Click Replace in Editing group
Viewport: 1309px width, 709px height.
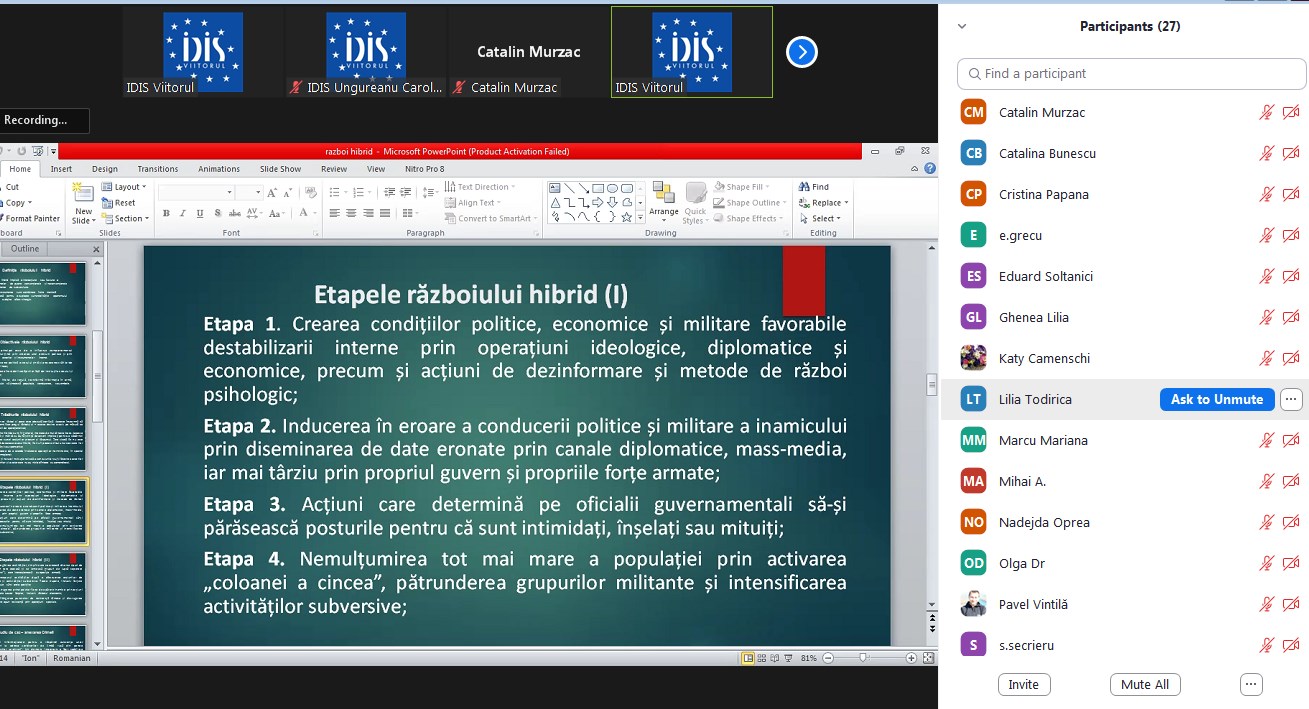pos(823,203)
